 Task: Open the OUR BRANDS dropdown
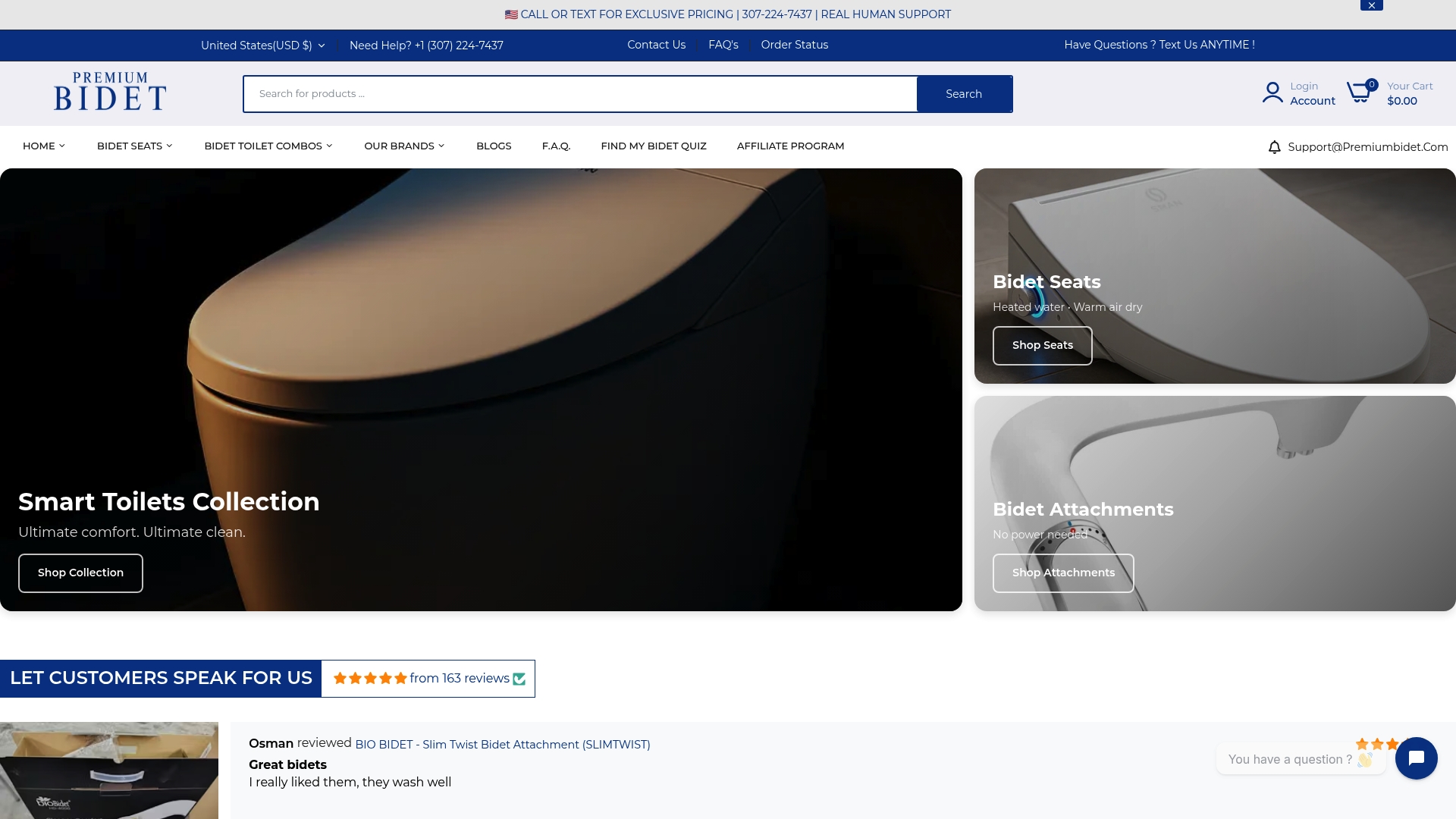(x=403, y=146)
